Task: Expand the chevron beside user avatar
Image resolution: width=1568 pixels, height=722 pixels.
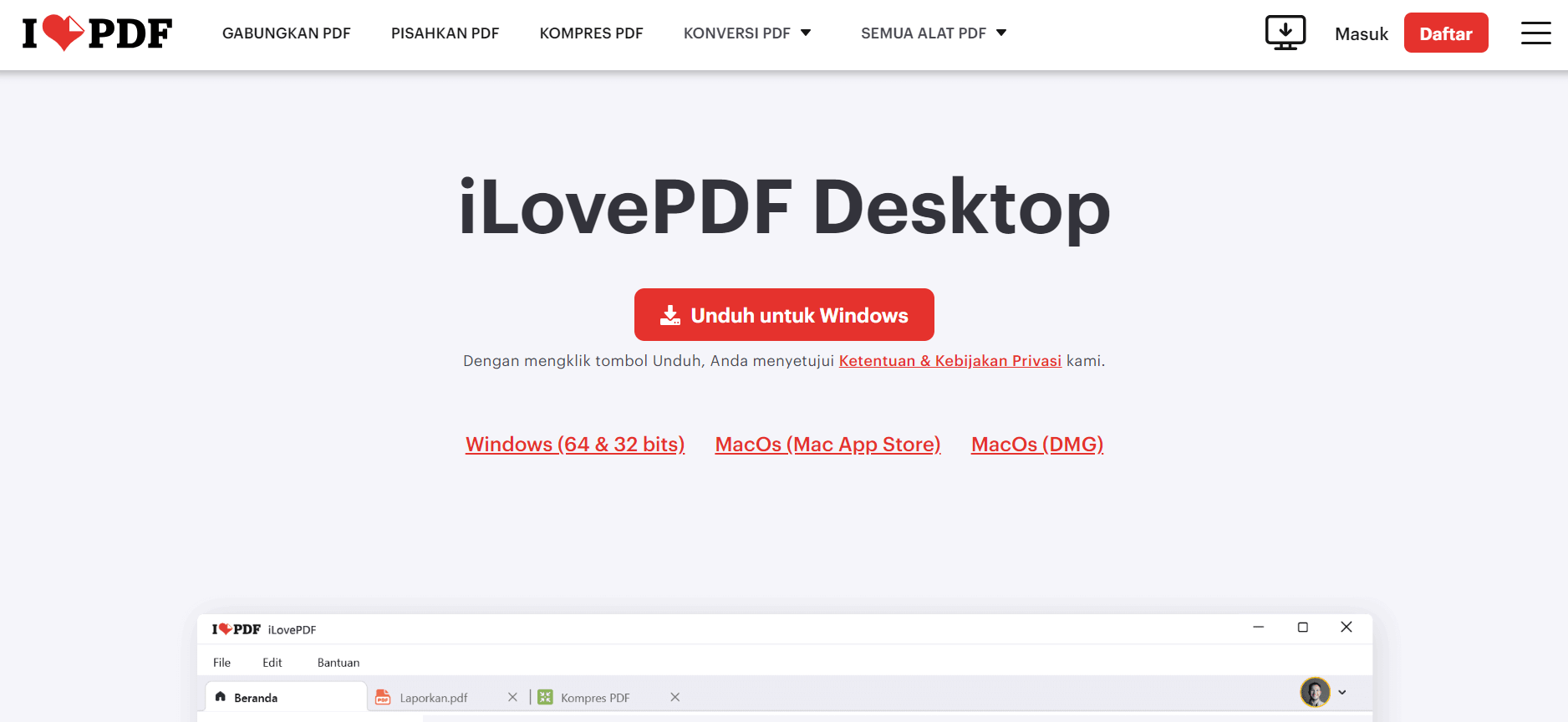Action: [x=1342, y=692]
